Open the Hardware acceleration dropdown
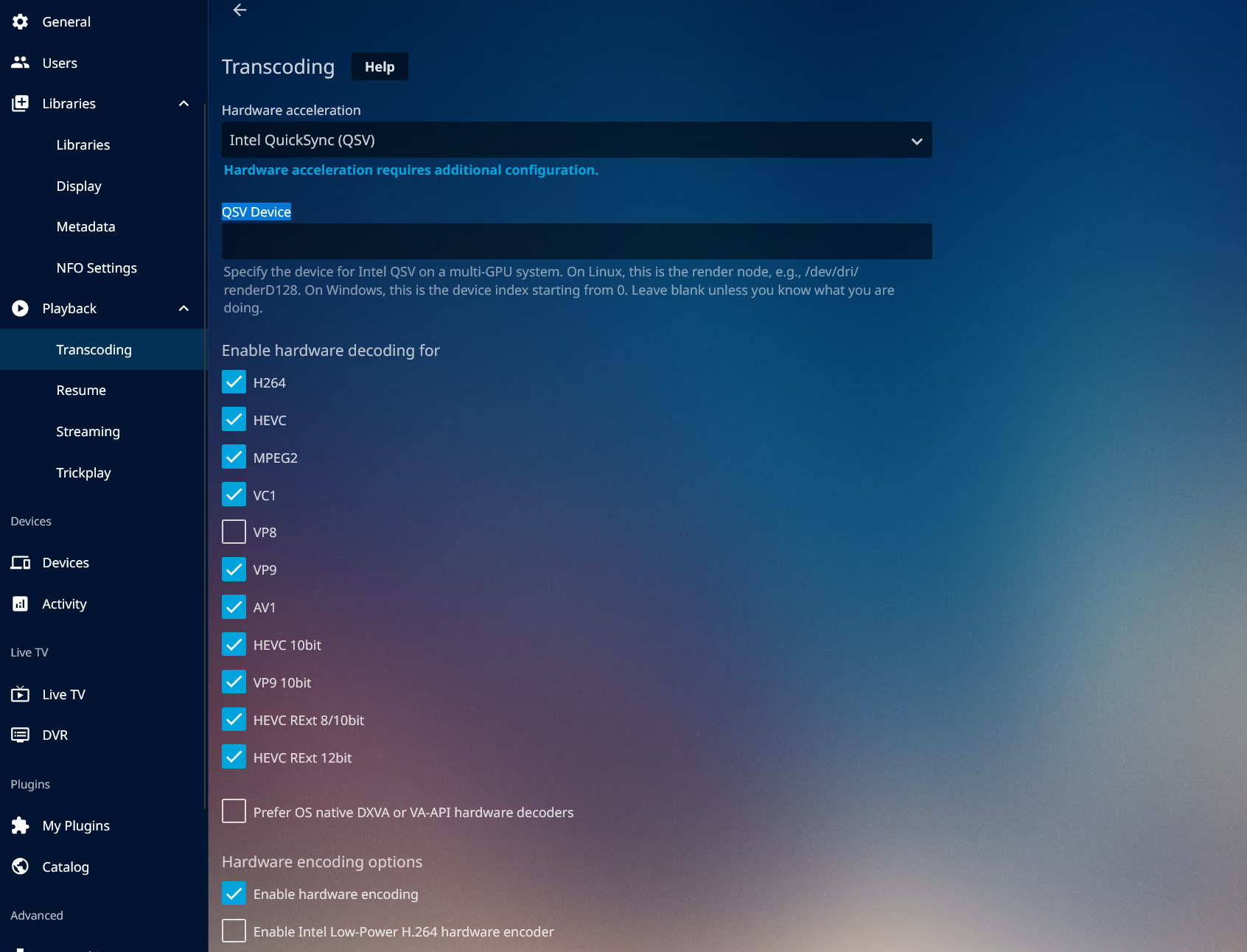The height and width of the screenshot is (952, 1247). pos(576,140)
